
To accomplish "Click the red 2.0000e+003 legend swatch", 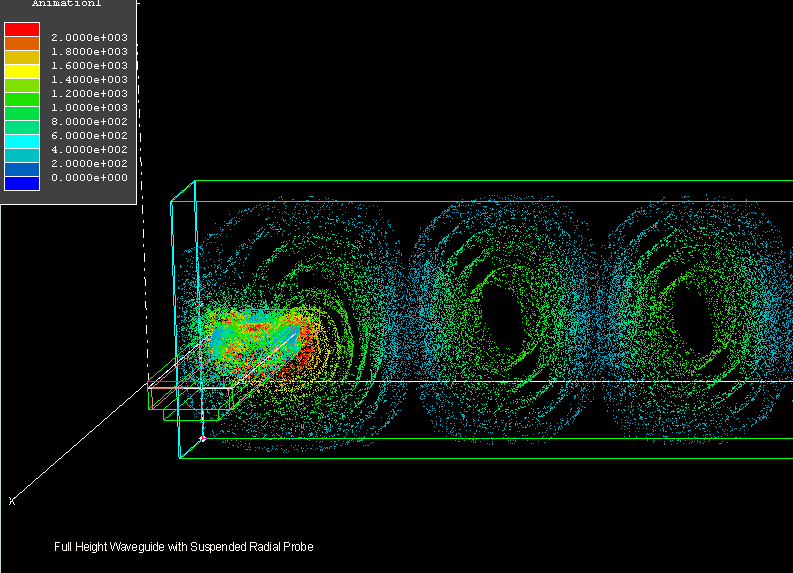I will (x=22, y=30).
